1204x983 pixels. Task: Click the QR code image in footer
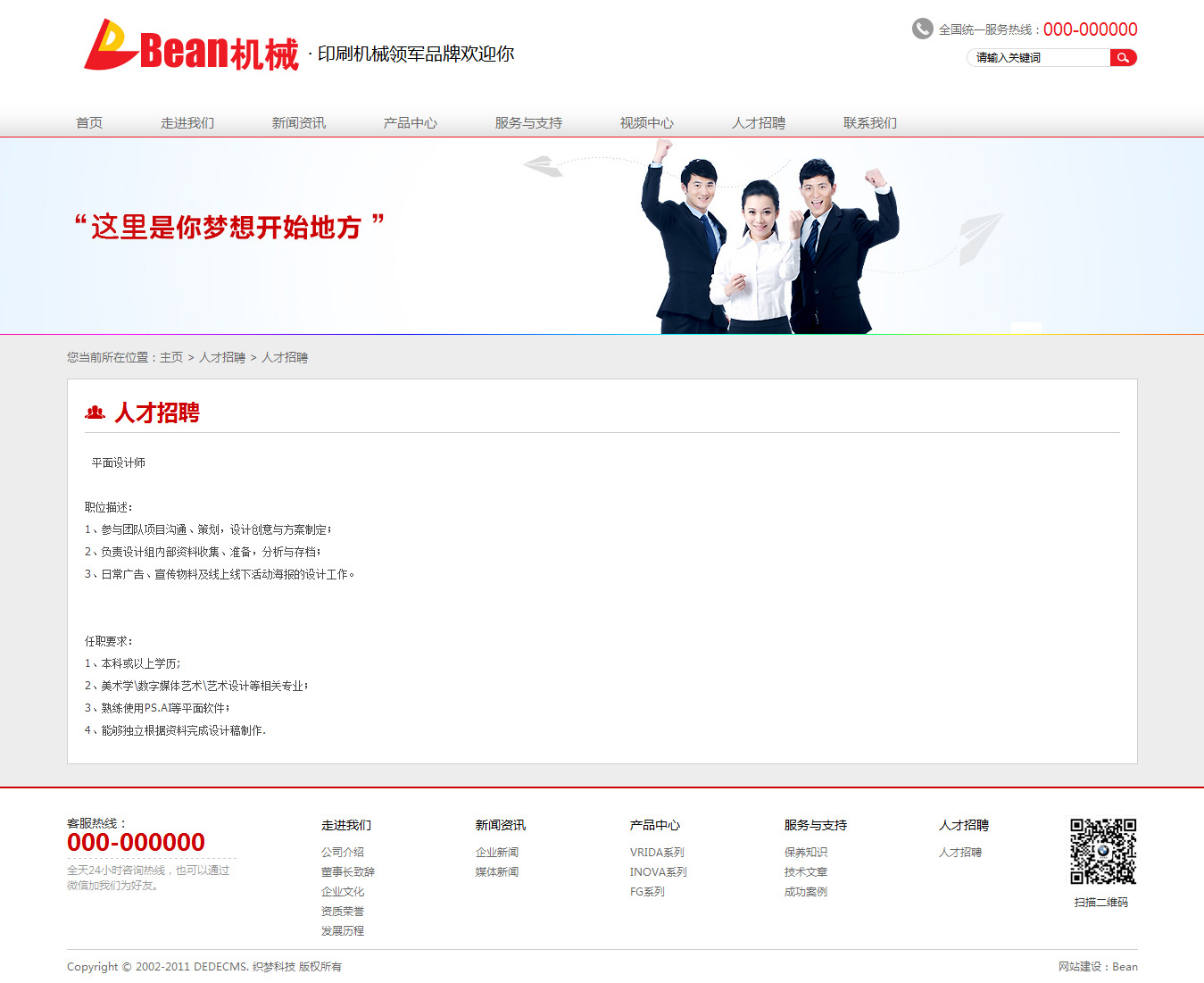pyautogui.click(x=1103, y=851)
